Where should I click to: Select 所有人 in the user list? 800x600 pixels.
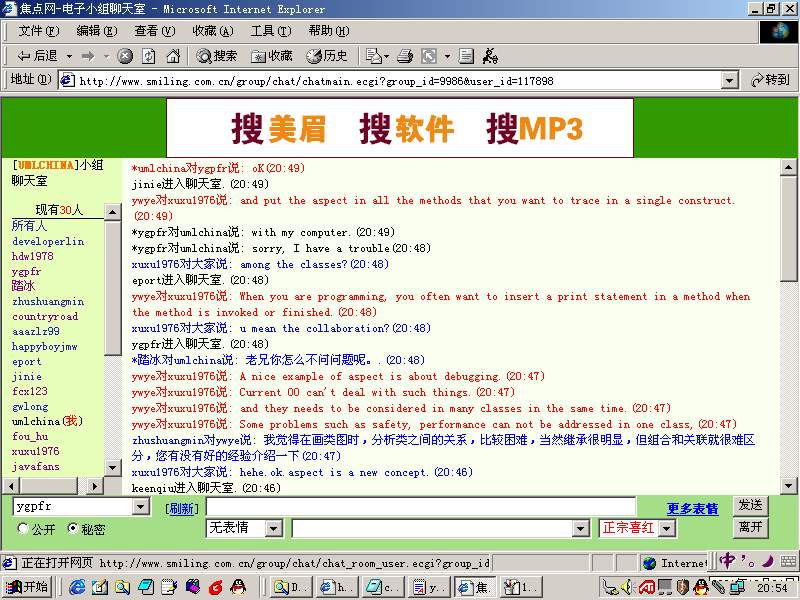29,226
